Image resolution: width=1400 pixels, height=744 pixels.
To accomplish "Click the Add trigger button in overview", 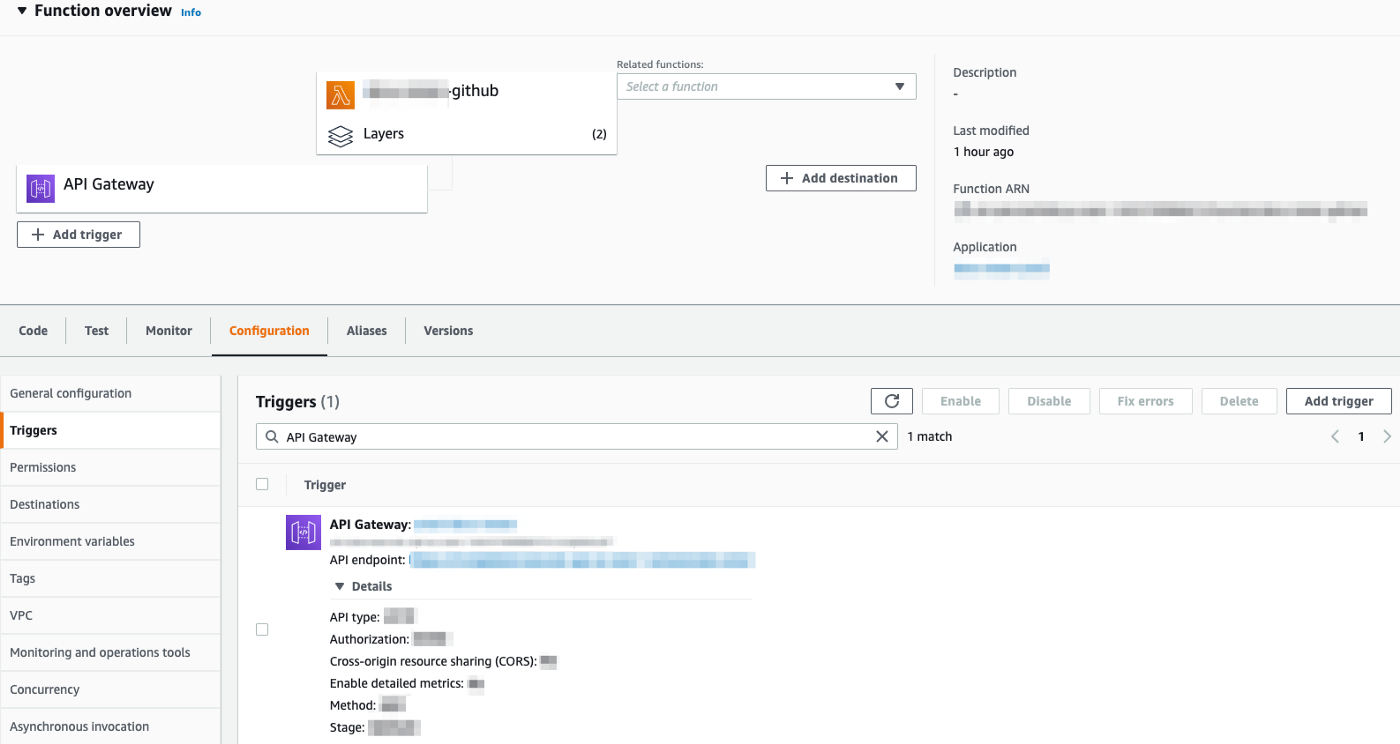I will [x=78, y=234].
